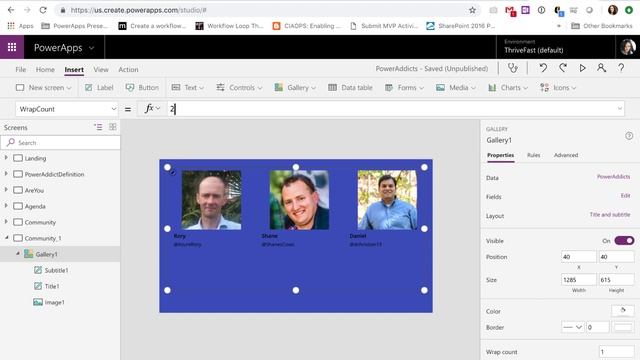Insert a Data table
Viewport: 640px width, 360px height.
(350, 87)
